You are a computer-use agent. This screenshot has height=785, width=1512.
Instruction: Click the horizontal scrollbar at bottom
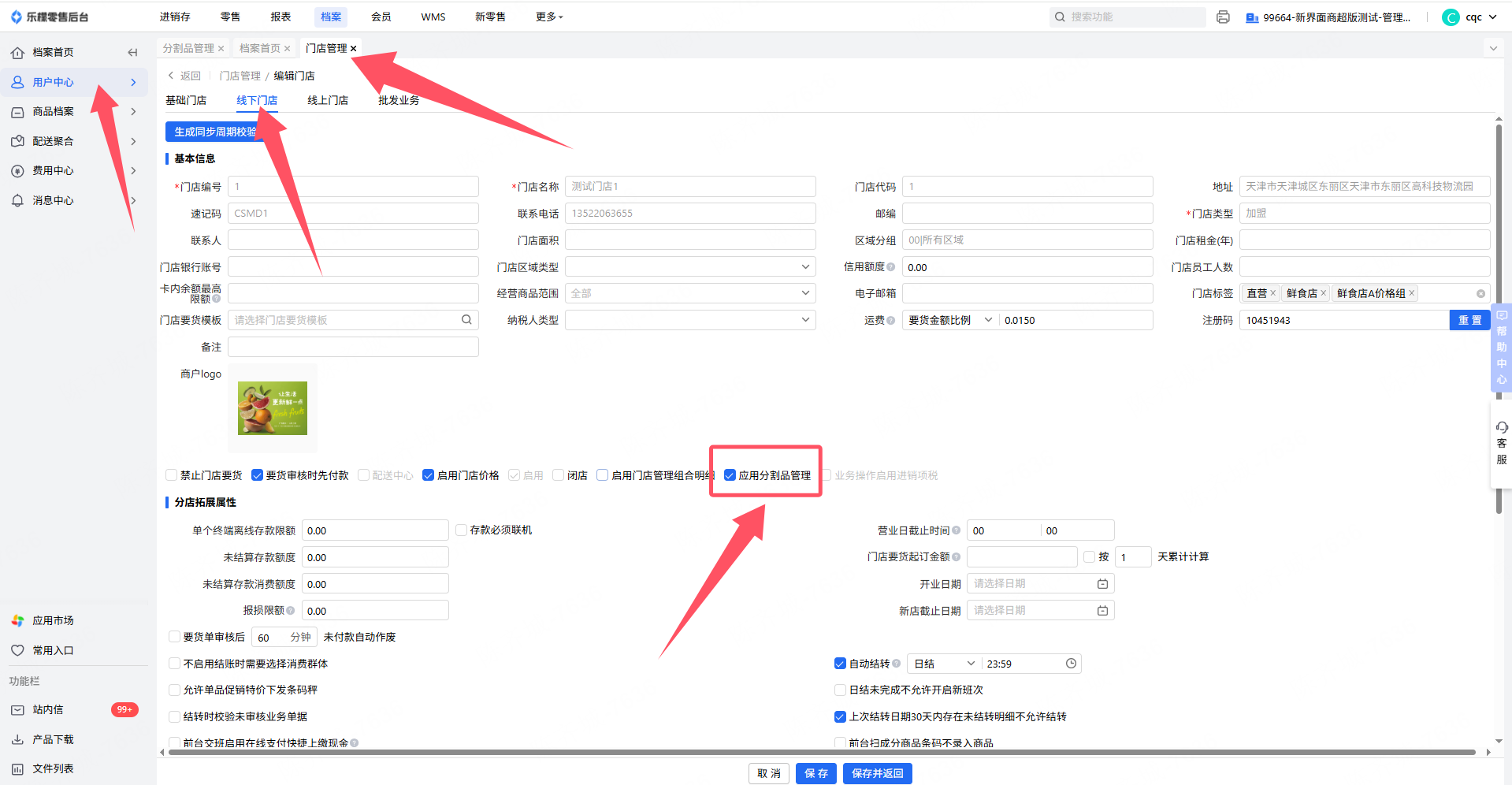click(822, 753)
